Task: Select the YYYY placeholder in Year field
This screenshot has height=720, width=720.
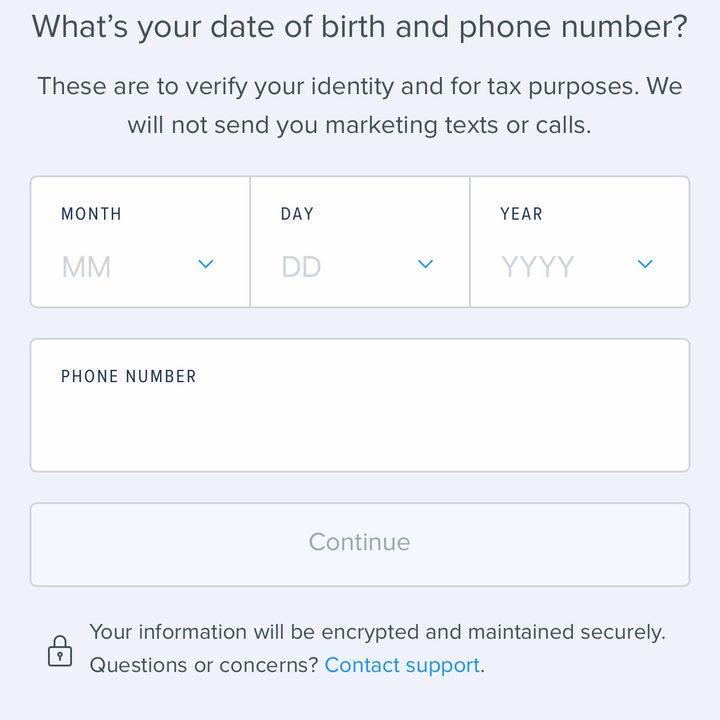Action: pyautogui.click(x=538, y=267)
